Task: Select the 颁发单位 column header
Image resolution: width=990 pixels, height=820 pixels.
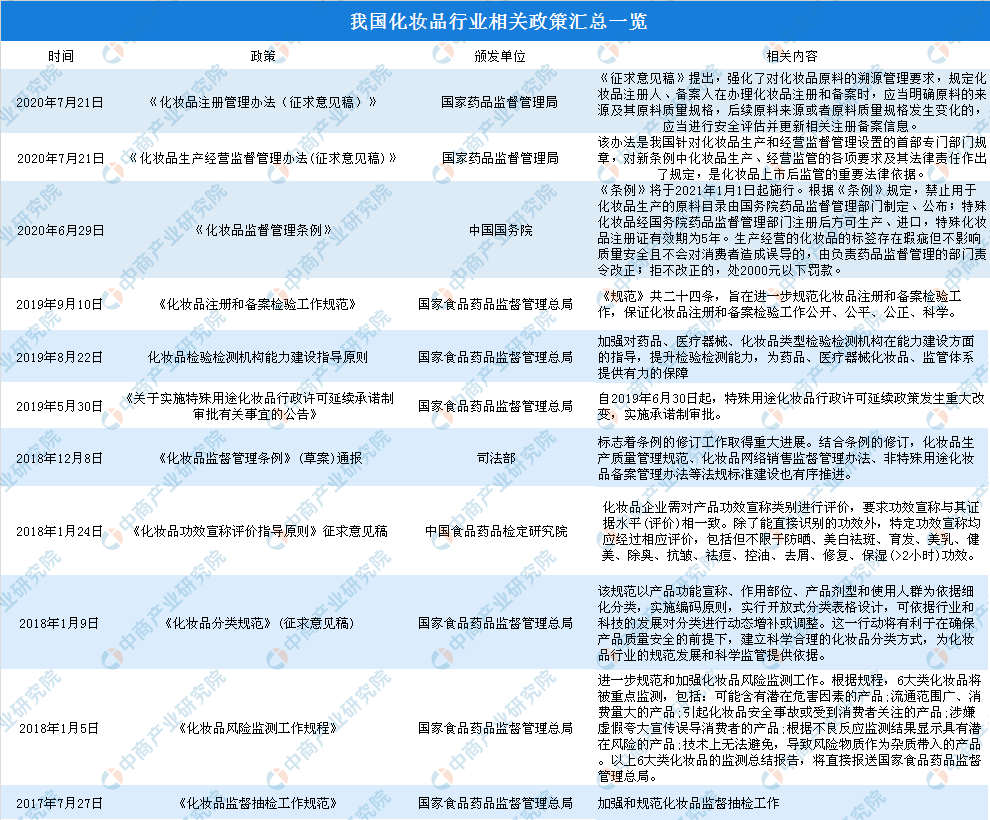Action: (500, 56)
